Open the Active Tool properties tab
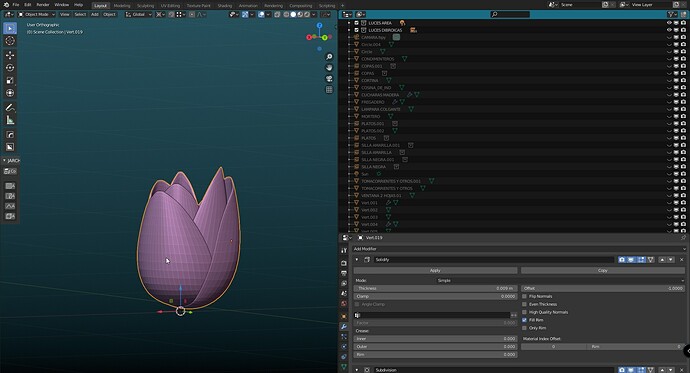690x373 pixels. tap(344, 250)
